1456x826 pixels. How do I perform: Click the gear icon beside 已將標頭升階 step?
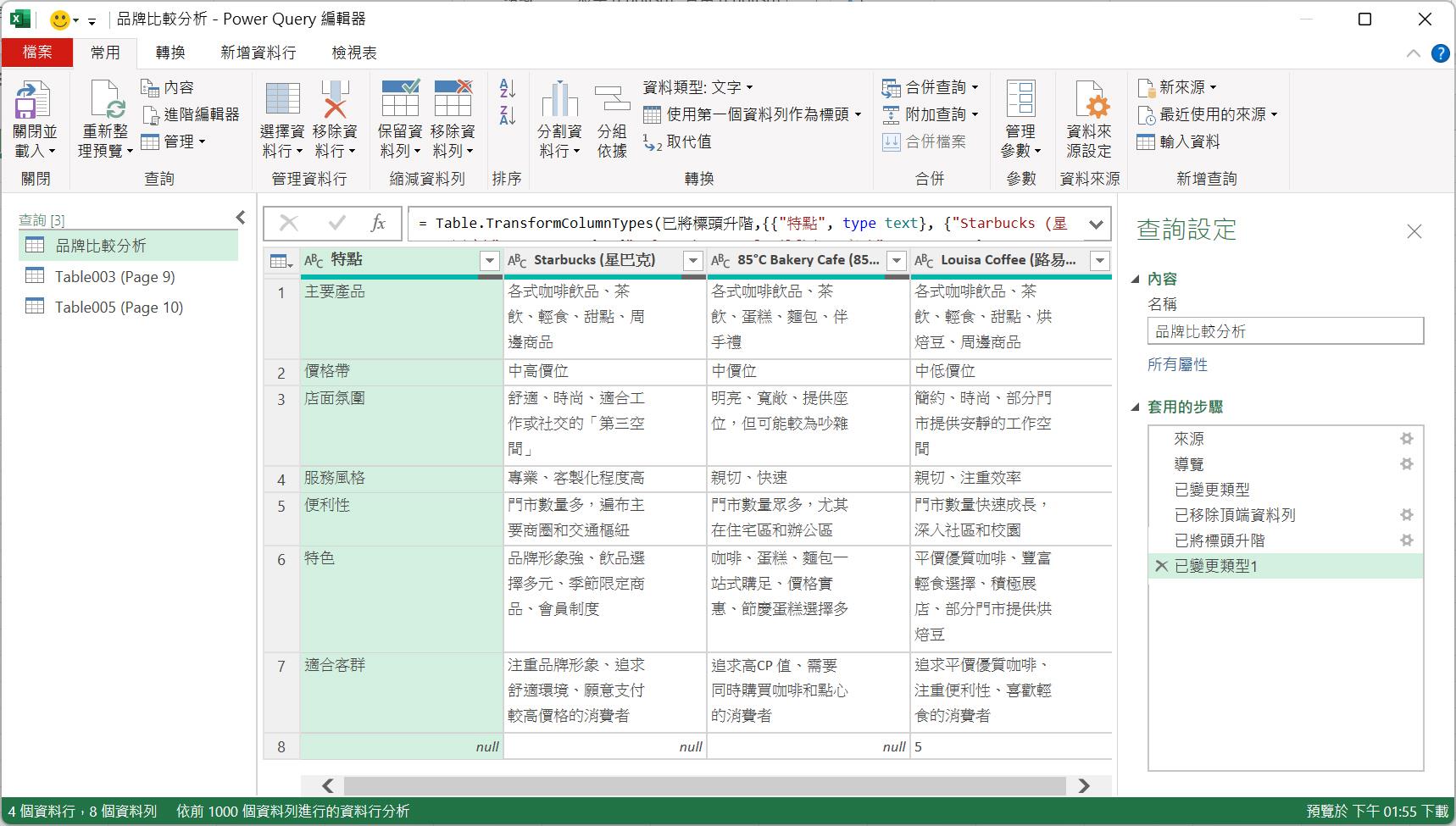(x=1407, y=541)
